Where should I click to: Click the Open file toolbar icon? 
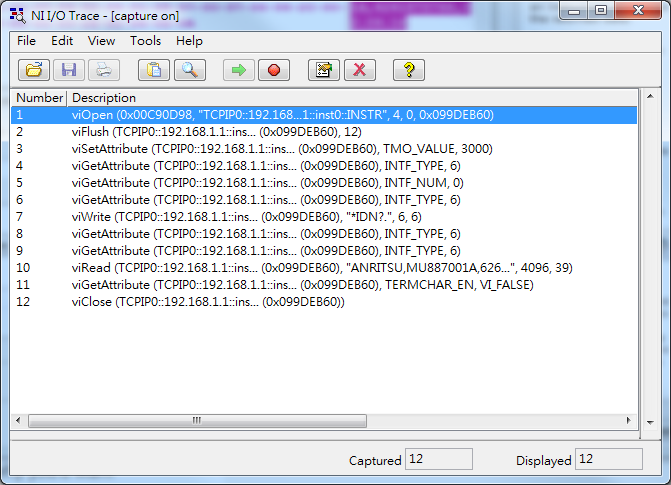tap(34, 70)
